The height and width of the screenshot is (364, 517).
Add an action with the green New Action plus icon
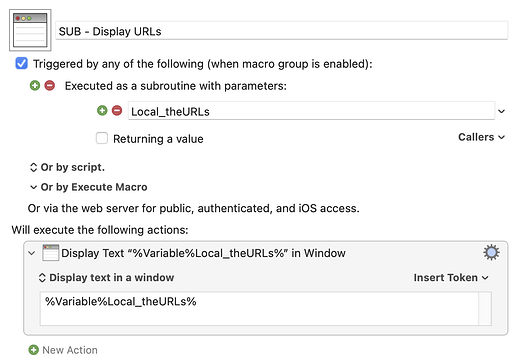tap(34, 350)
